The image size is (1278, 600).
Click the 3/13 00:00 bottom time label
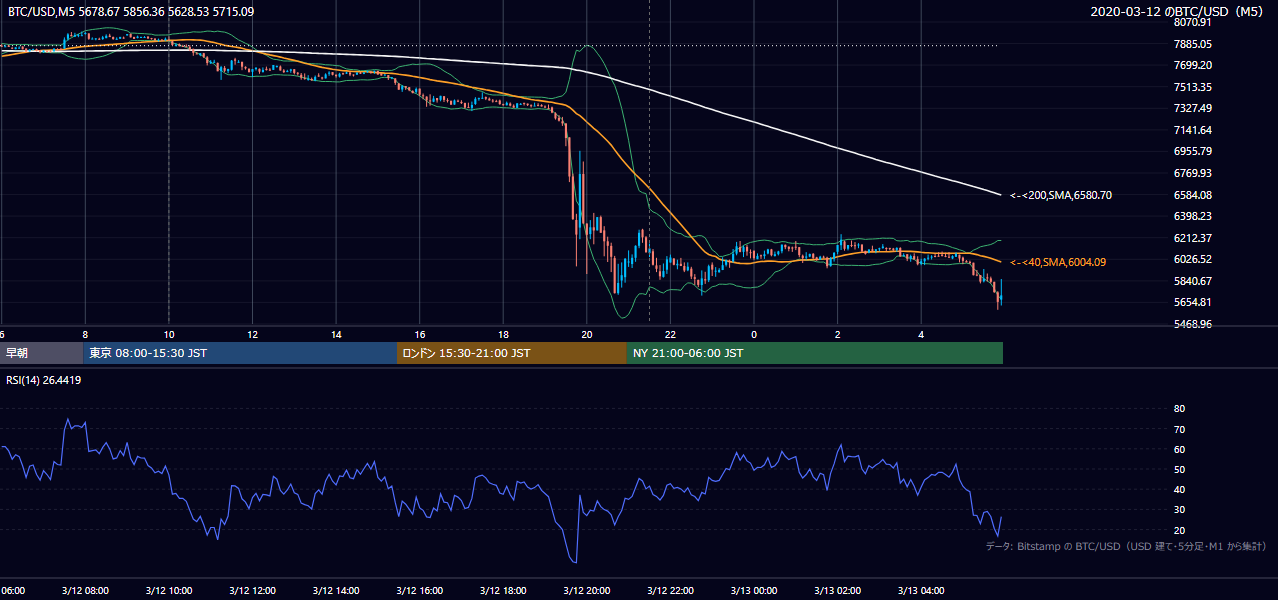click(x=754, y=590)
